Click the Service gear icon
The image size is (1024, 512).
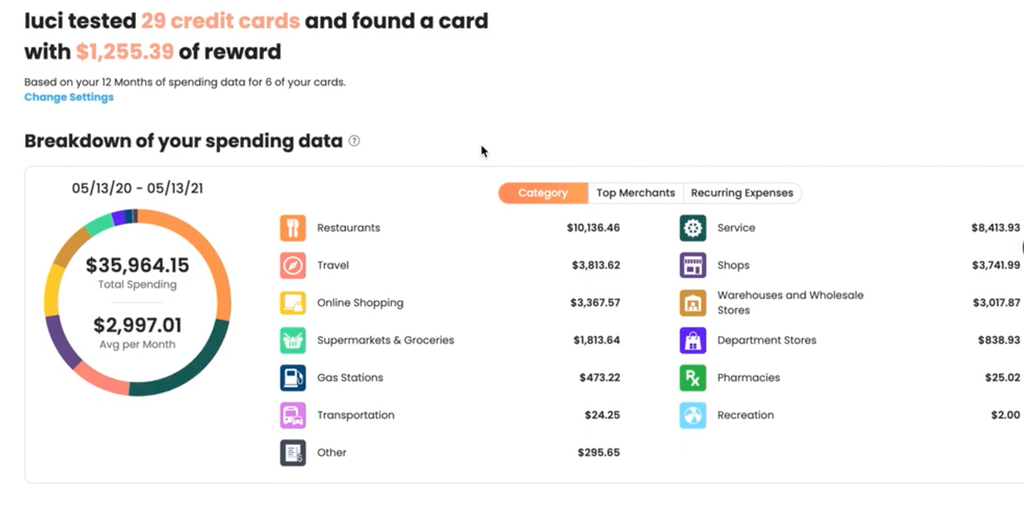pos(693,228)
